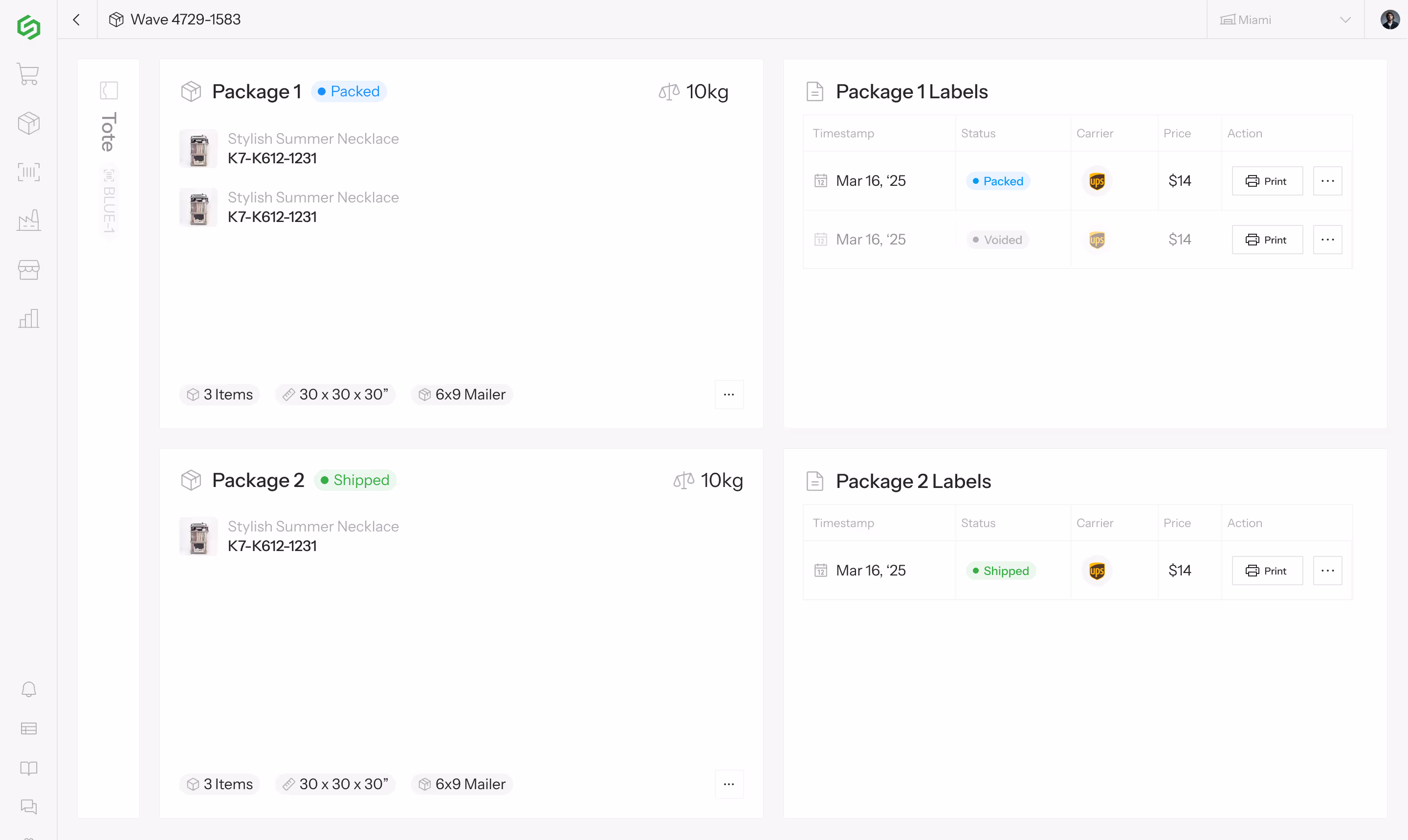Click the Wave 4729-1583 title
The height and width of the screenshot is (840, 1408).
click(x=185, y=20)
